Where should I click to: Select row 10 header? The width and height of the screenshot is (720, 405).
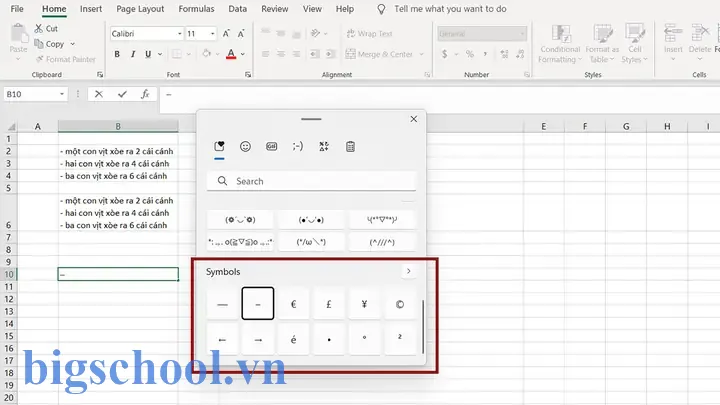[x=9, y=274]
